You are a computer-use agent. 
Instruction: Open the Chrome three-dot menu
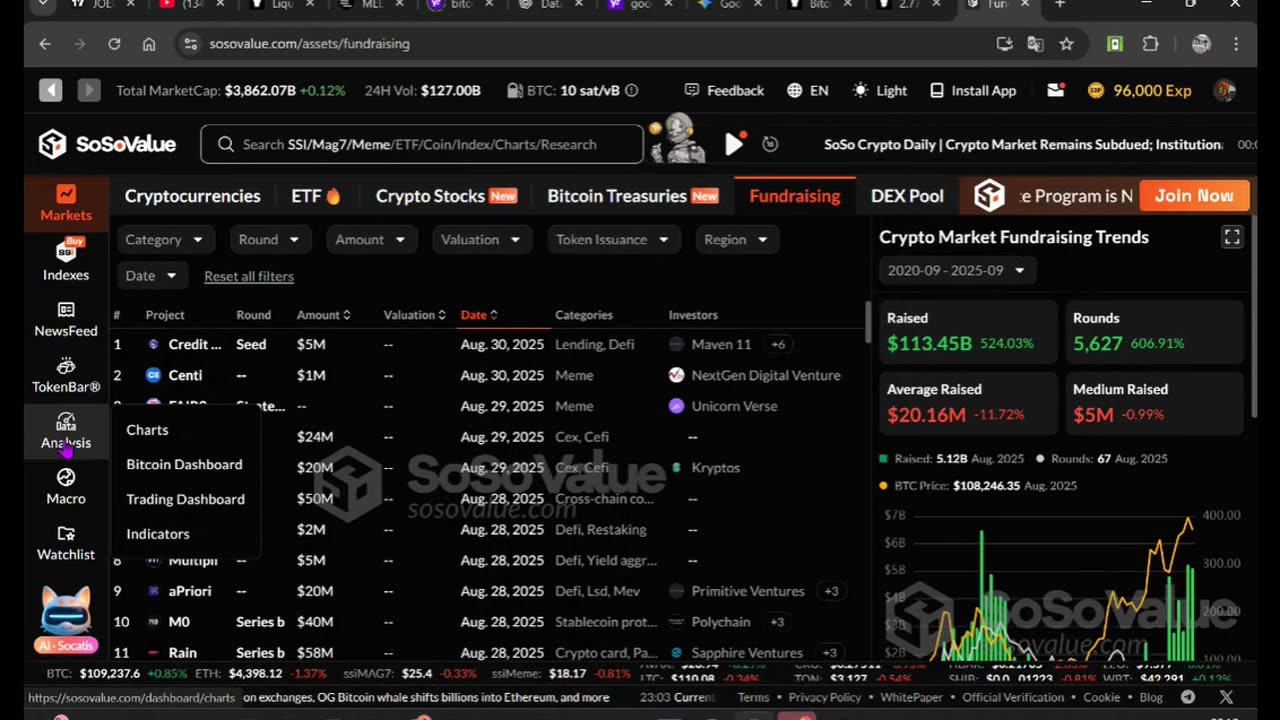(x=1236, y=44)
